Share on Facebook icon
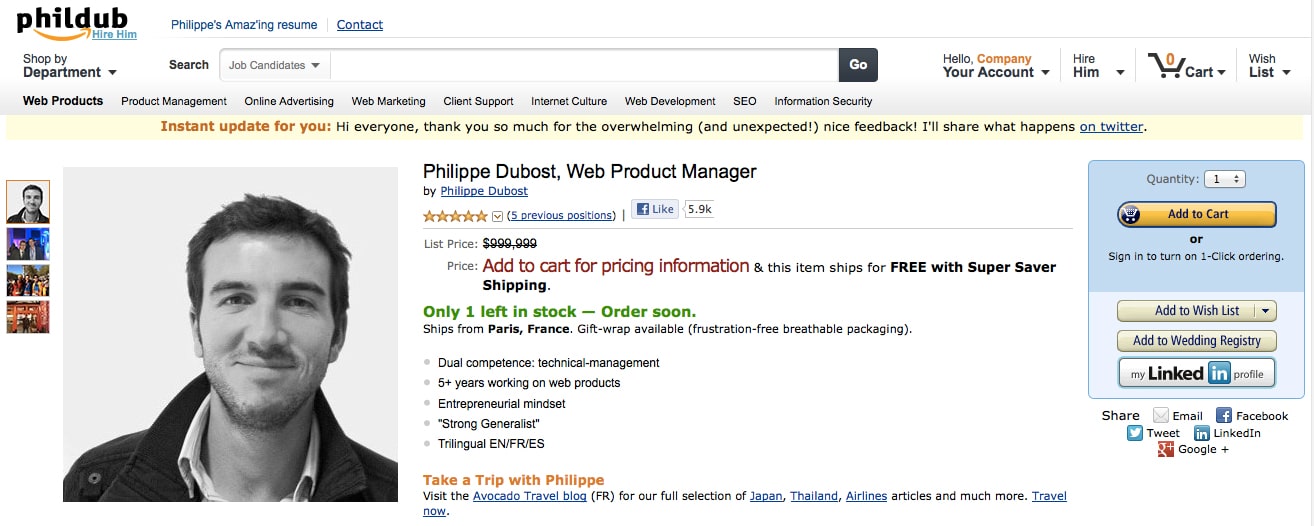 [1224, 416]
